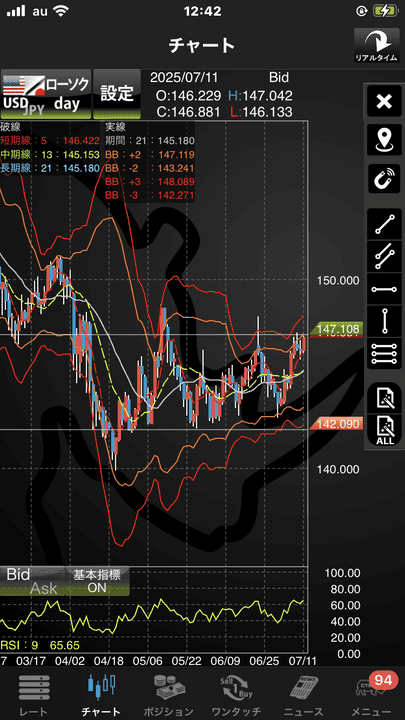This screenshot has width=405, height=720.
Task: Select the parallel channel line tool
Action: [x=384, y=257]
